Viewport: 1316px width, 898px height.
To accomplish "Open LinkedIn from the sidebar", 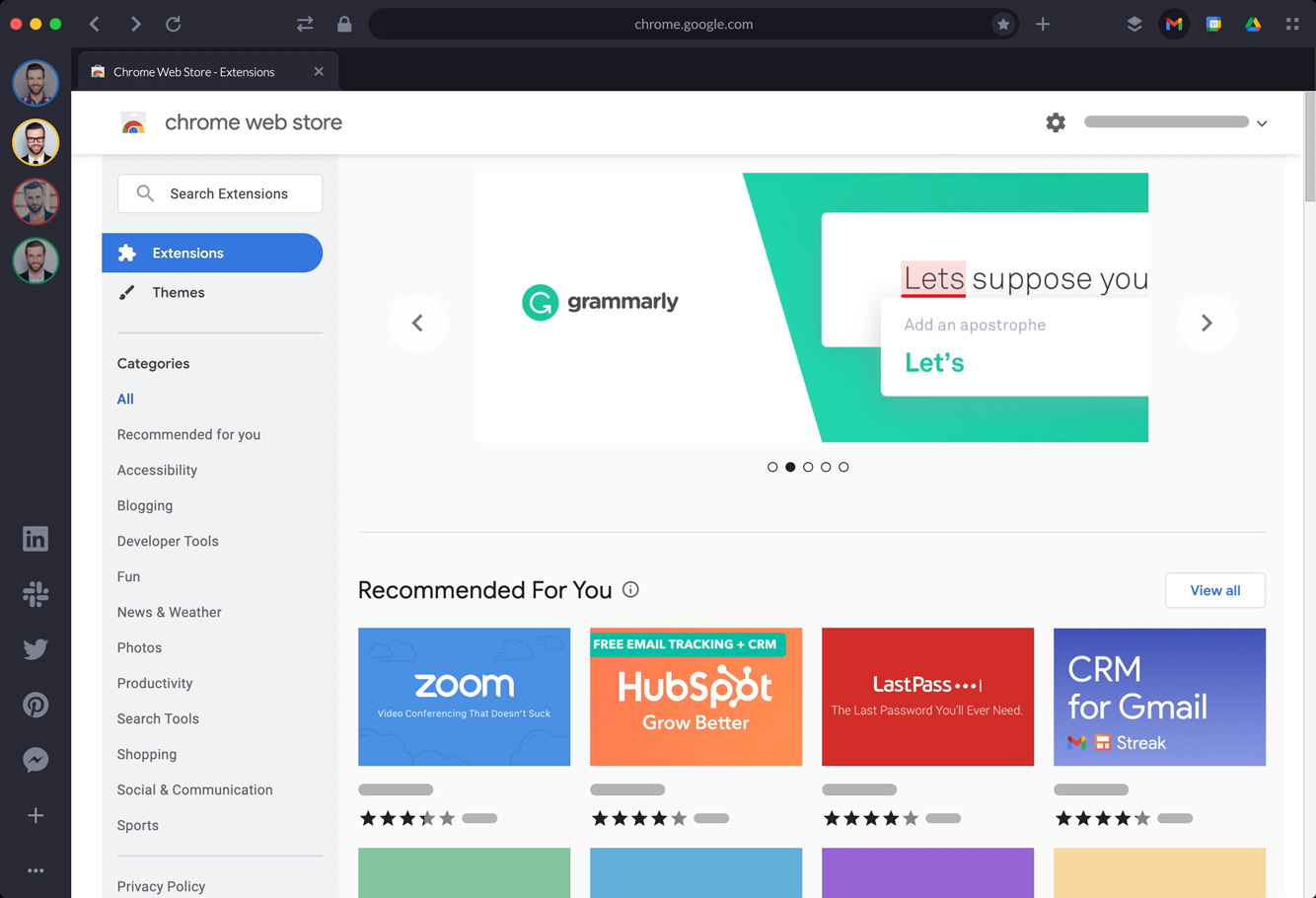I will point(36,539).
